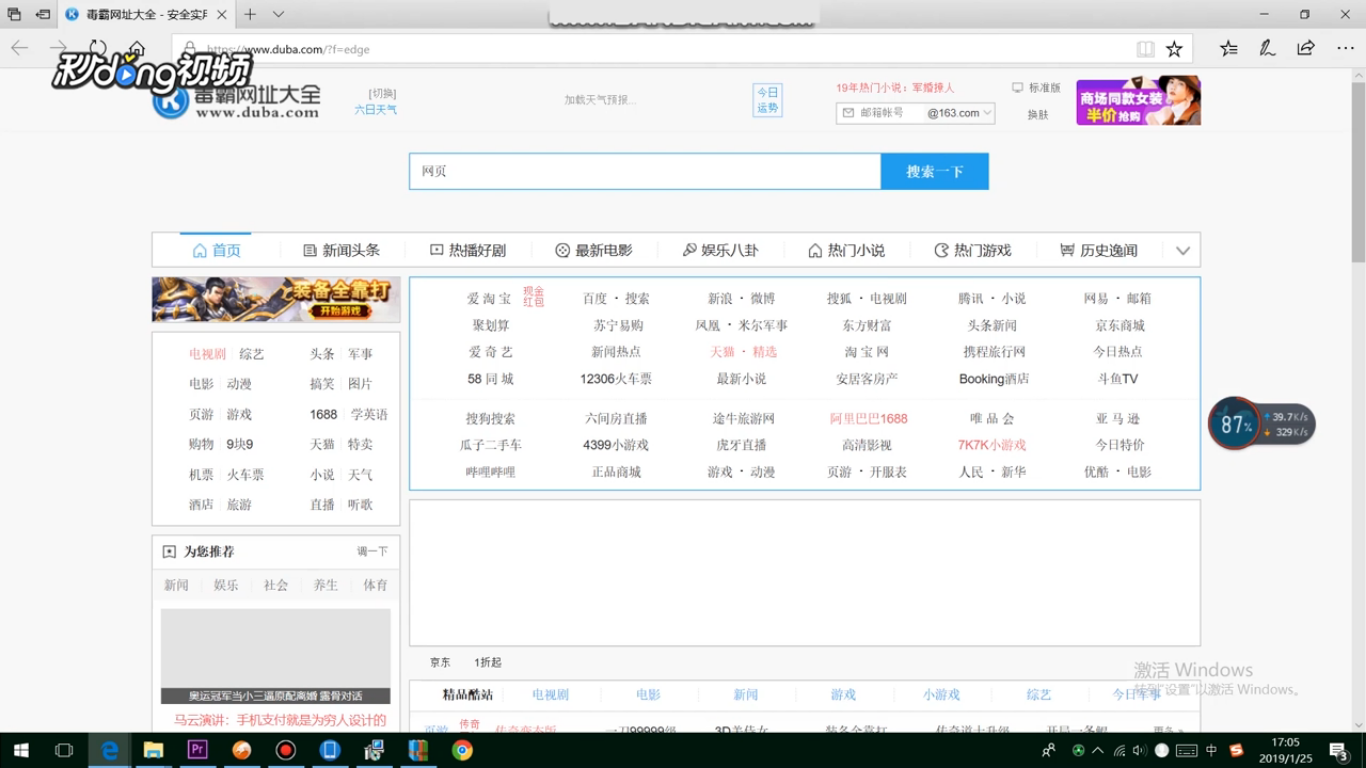Click the Share page icon

1306,48
